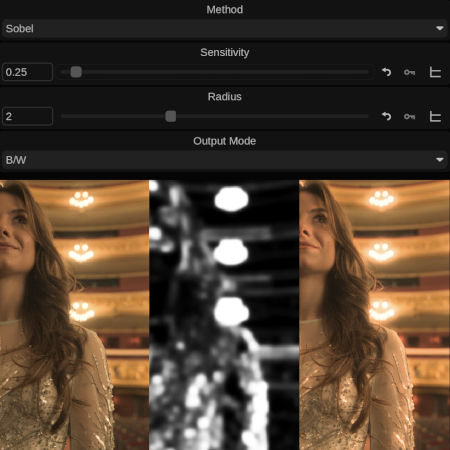Select the original portrait preview on the left
Viewport: 450px width, 450px height.
point(74,315)
